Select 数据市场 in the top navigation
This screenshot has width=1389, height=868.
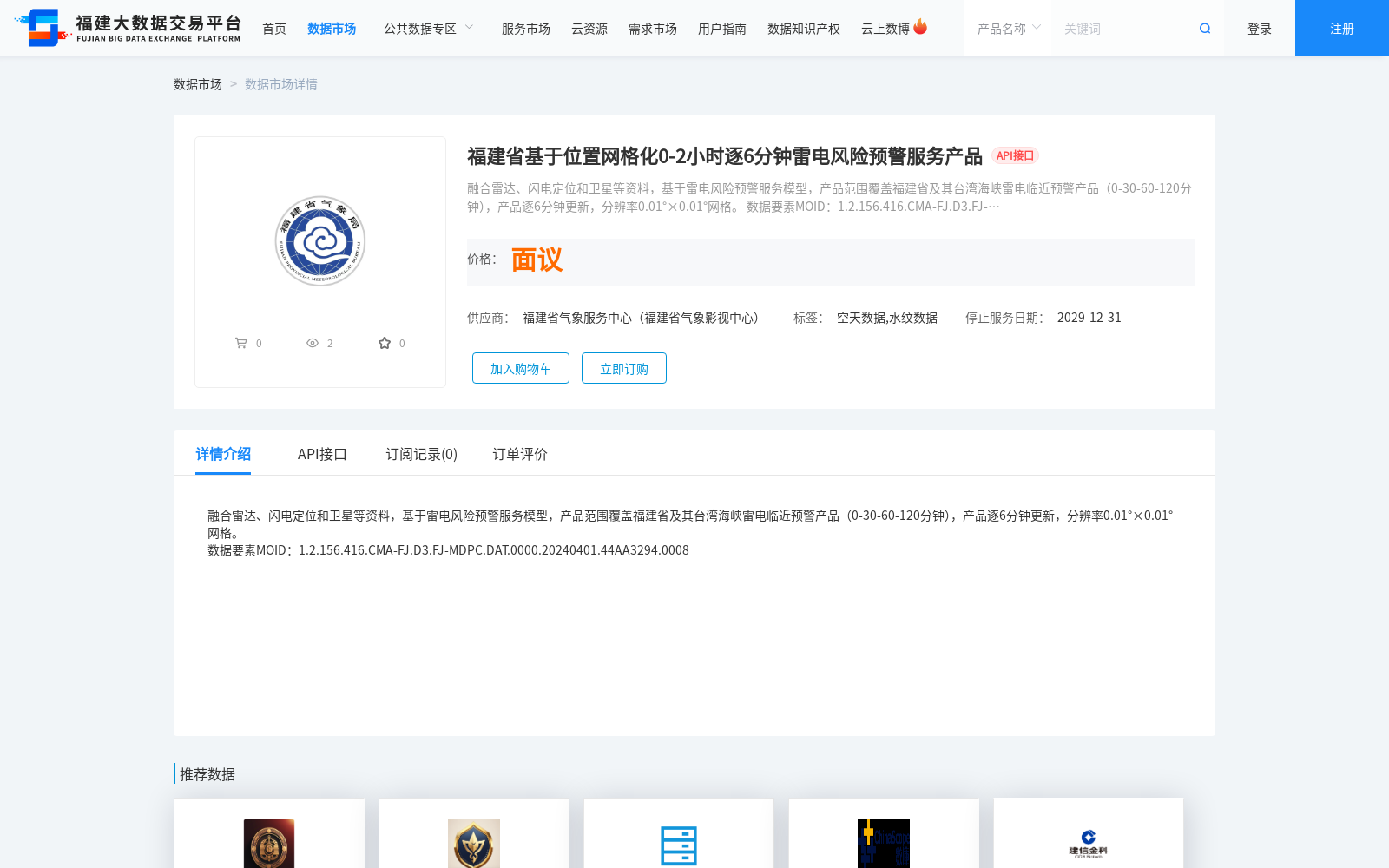pyautogui.click(x=332, y=29)
